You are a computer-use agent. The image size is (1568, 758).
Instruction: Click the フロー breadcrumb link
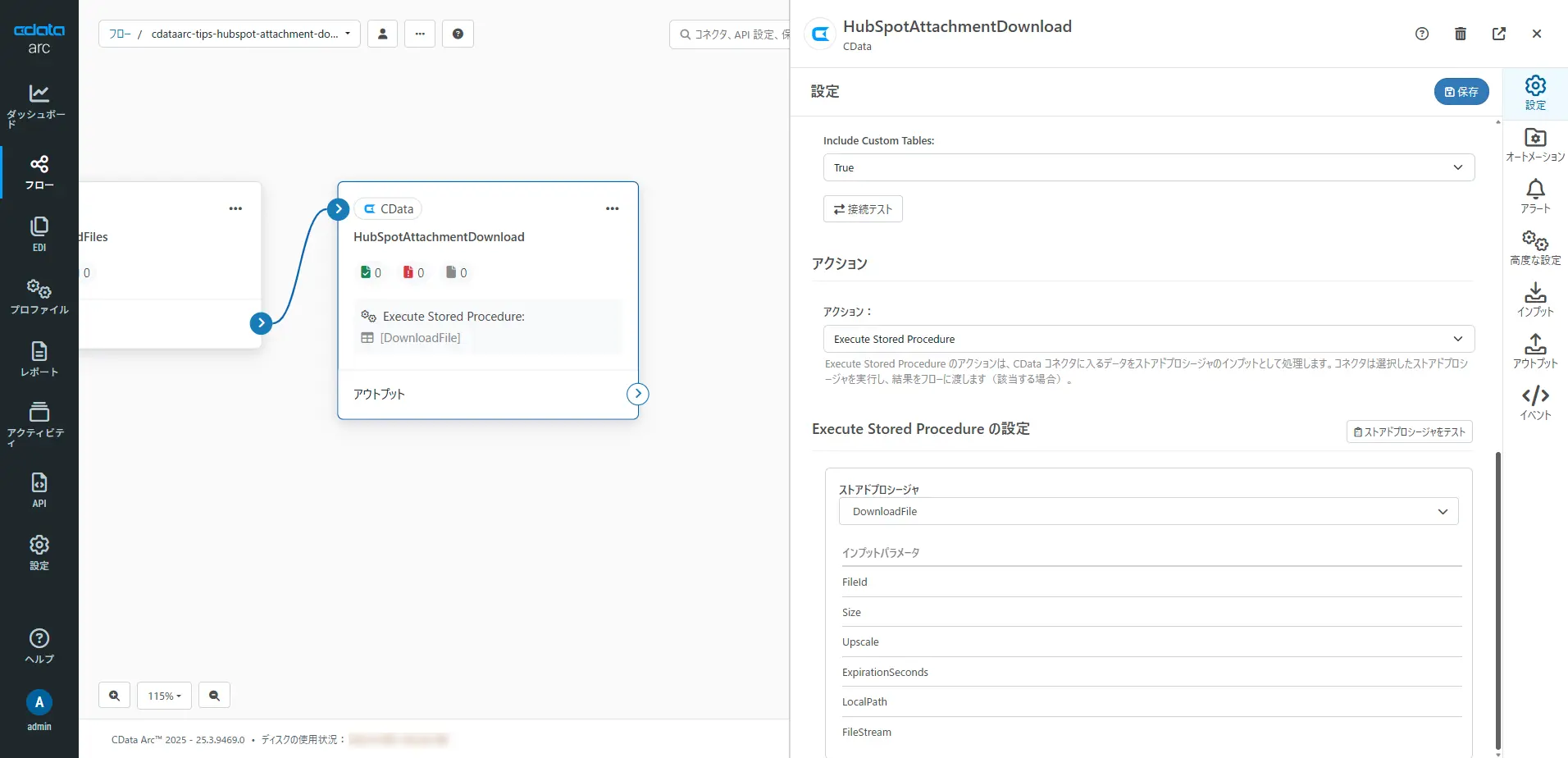click(120, 34)
